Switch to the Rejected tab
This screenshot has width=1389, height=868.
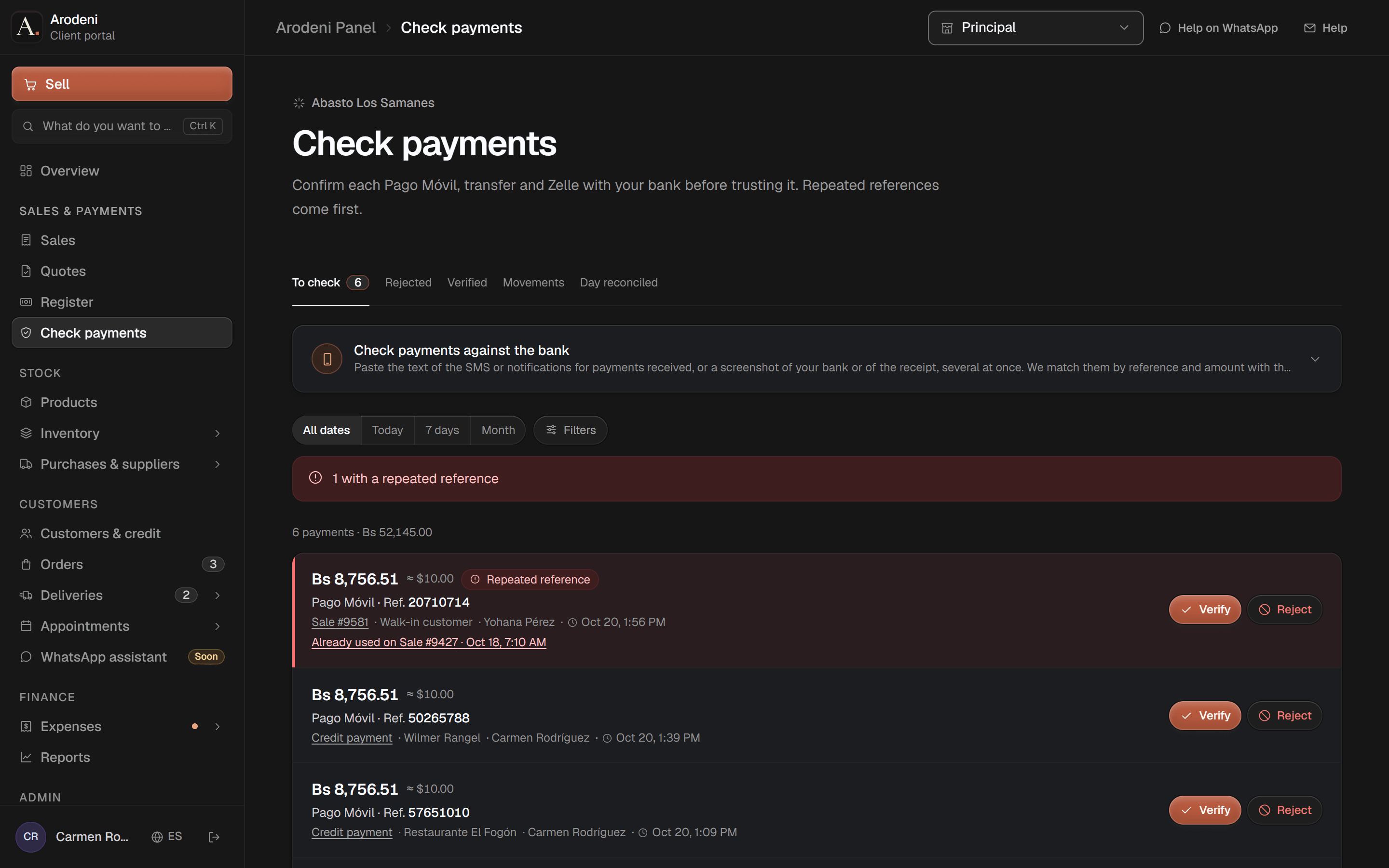pos(408,283)
